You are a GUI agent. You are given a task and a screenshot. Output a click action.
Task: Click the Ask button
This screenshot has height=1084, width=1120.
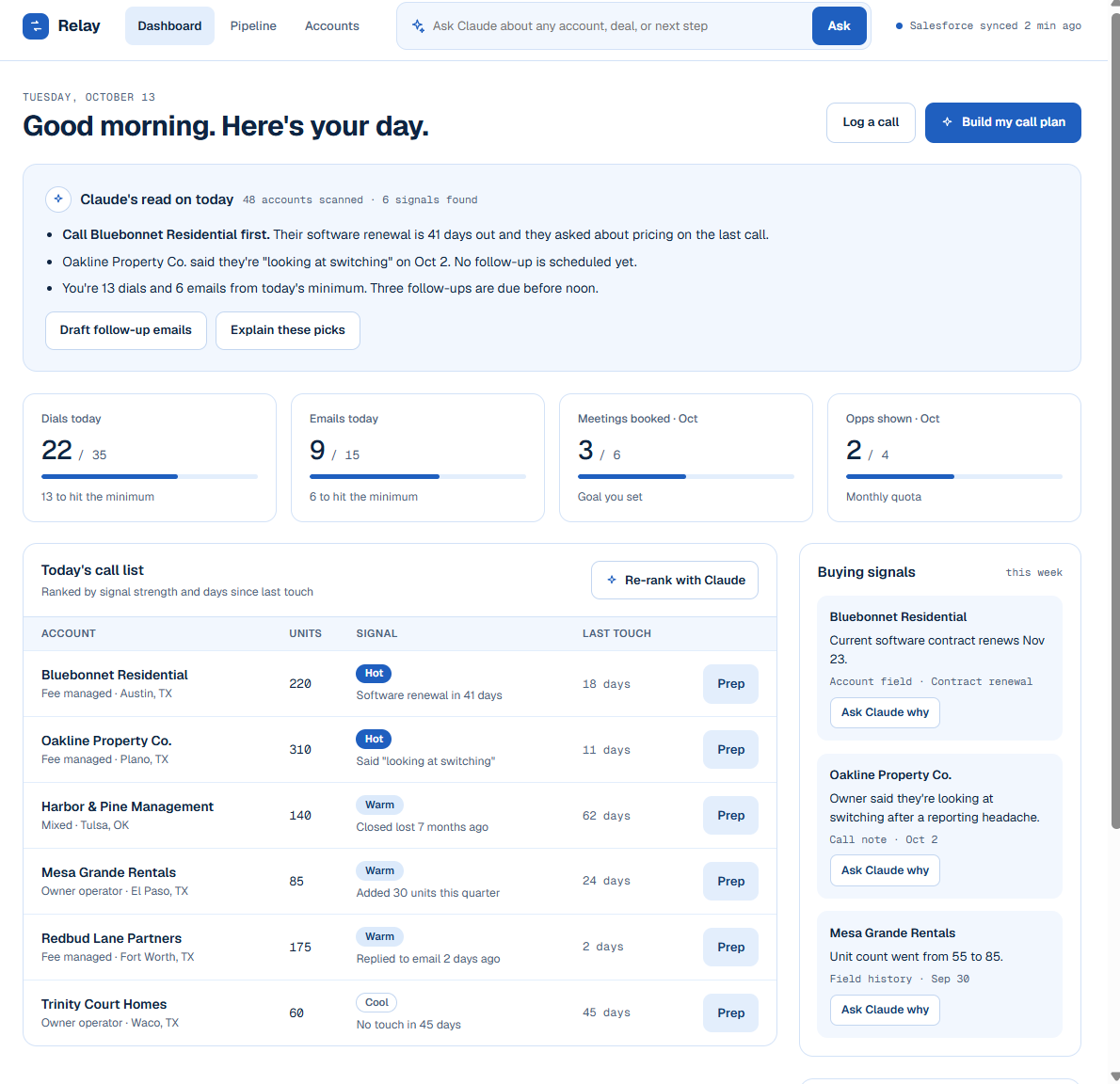pyautogui.click(x=840, y=25)
